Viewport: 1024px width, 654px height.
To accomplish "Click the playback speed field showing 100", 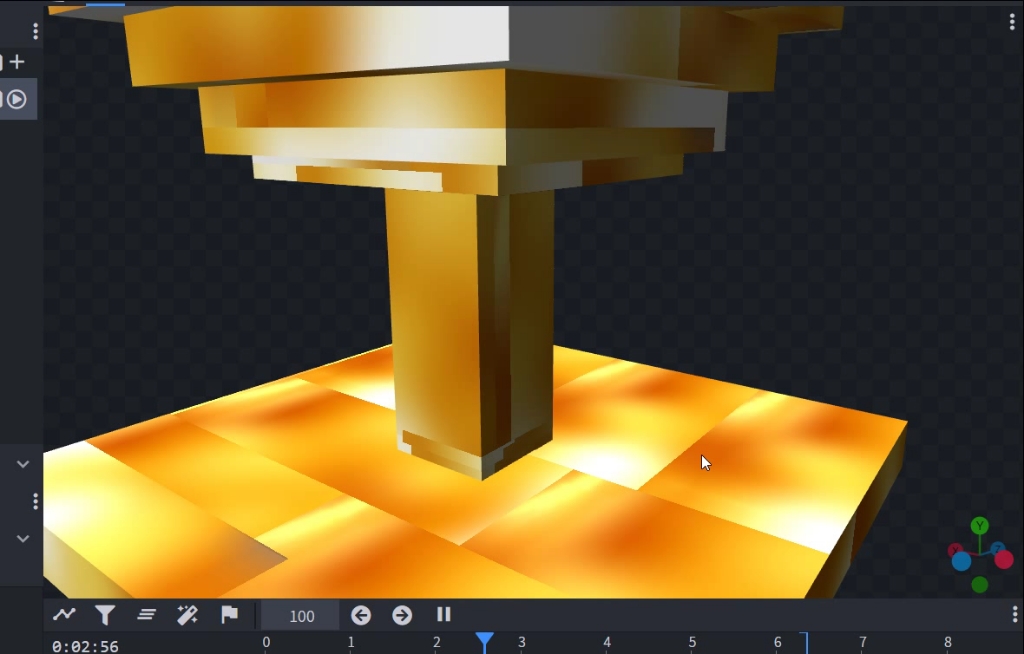I will 301,616.
